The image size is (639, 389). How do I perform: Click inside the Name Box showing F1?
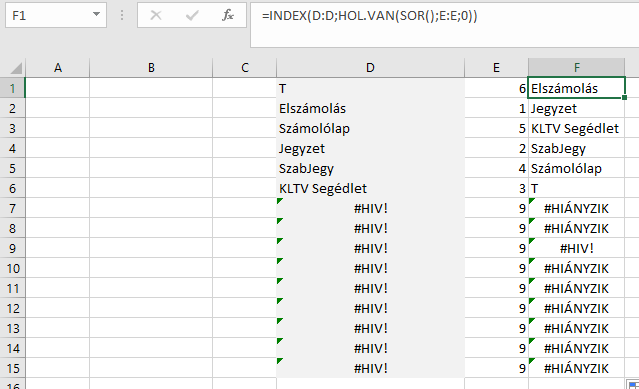(x=49, y=15)
